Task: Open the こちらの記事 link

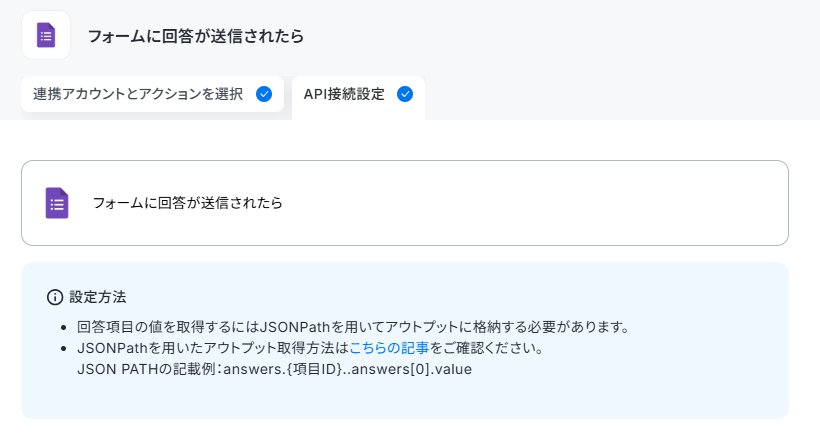Action: pos(389,348)
